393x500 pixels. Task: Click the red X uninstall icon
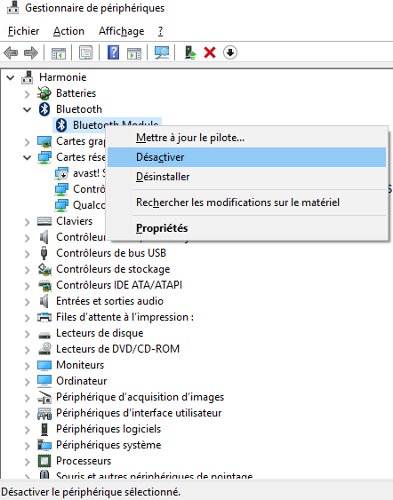[x=210, y=53]
